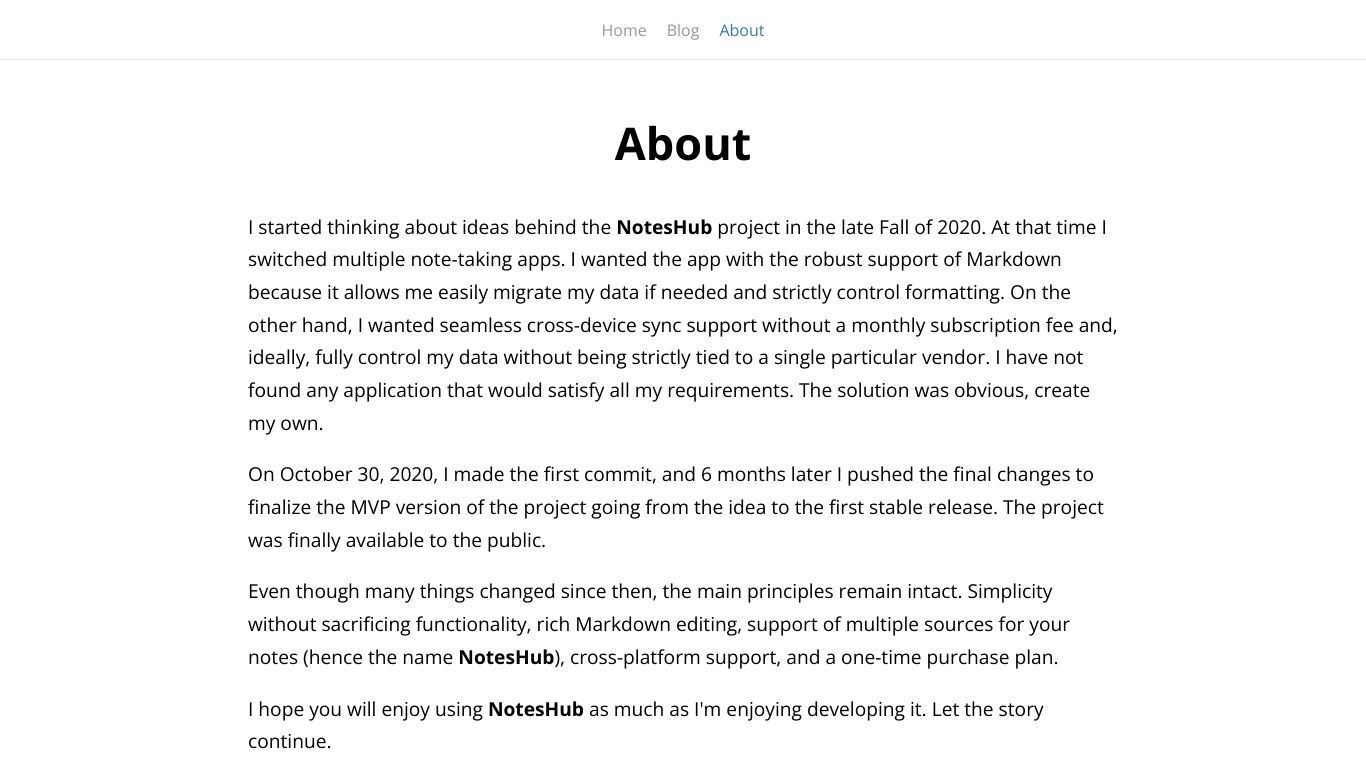Click the phrase 'one-time purchase plan'
This screenshot has width=1366, height=768.
(947, 657)
